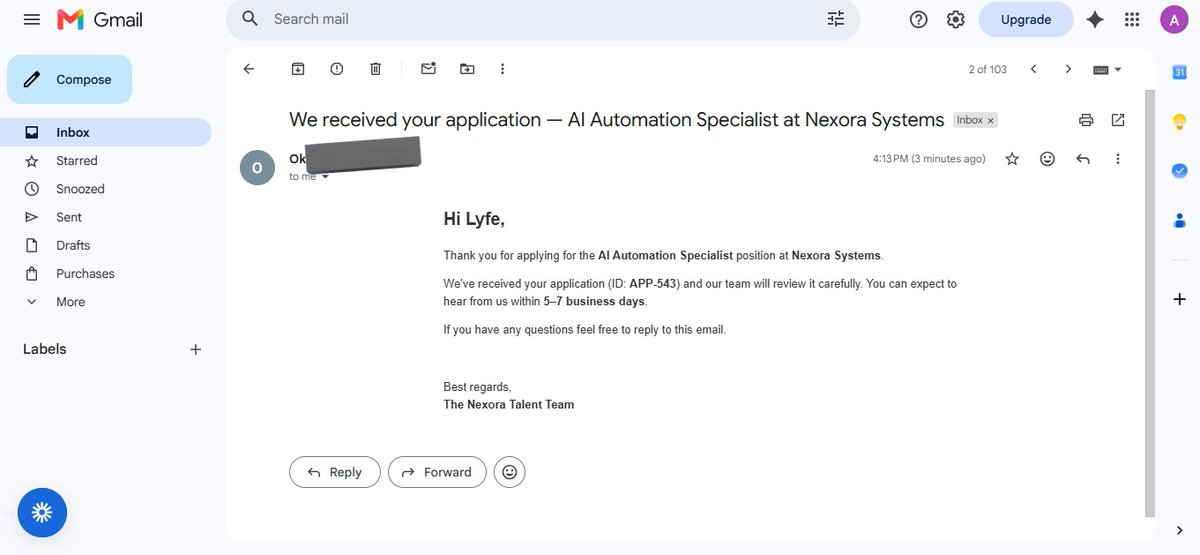This screenshot has height=555, width=1200.
Task: Click the 'Hi Lyfe,' greeting
Action: pos(474,219)
